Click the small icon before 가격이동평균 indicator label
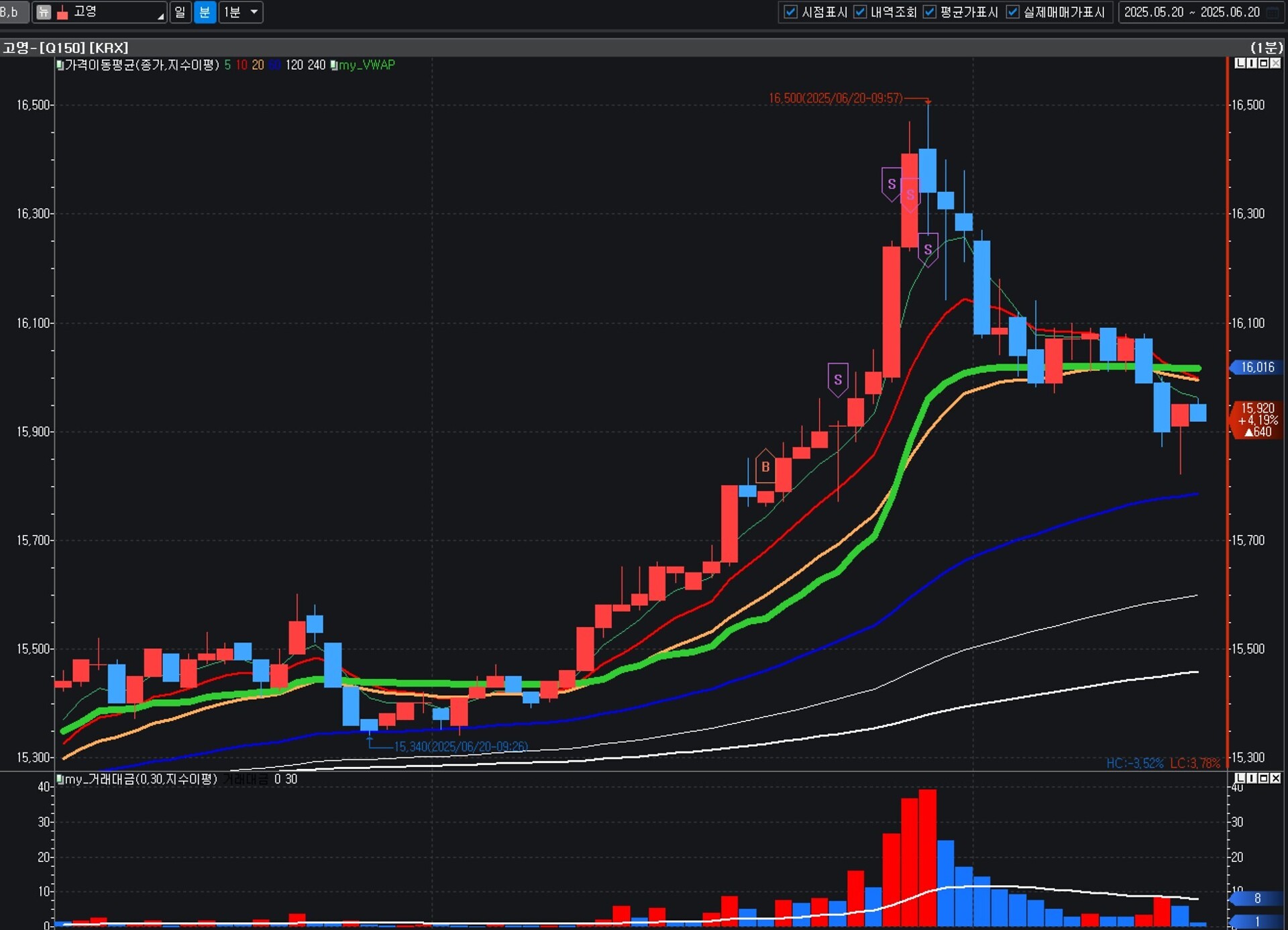The width and height of the screenshot is (1288, 930). [60, 65]
